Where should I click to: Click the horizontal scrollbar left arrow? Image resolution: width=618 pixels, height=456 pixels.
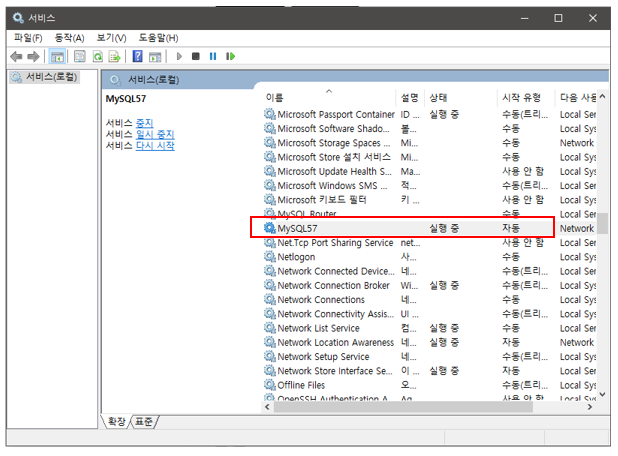[x=268, y=407]
